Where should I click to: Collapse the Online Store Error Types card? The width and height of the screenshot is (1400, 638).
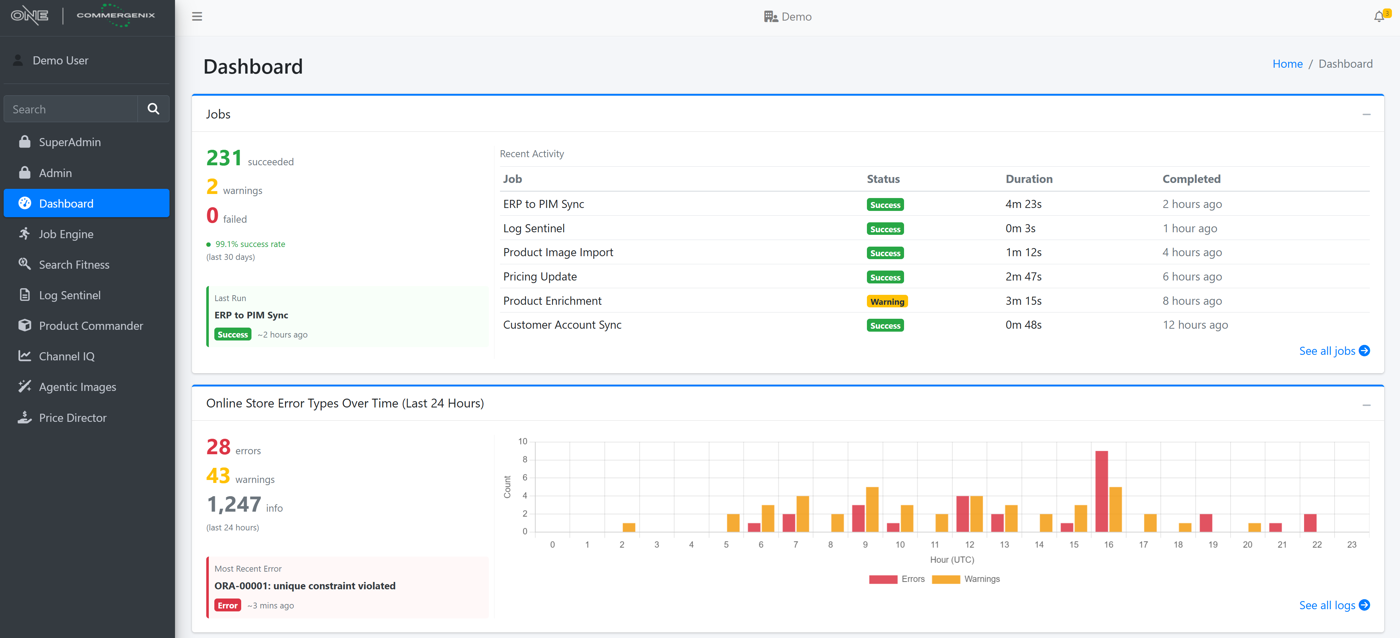pyautogui.click(x=1366, y=404)
